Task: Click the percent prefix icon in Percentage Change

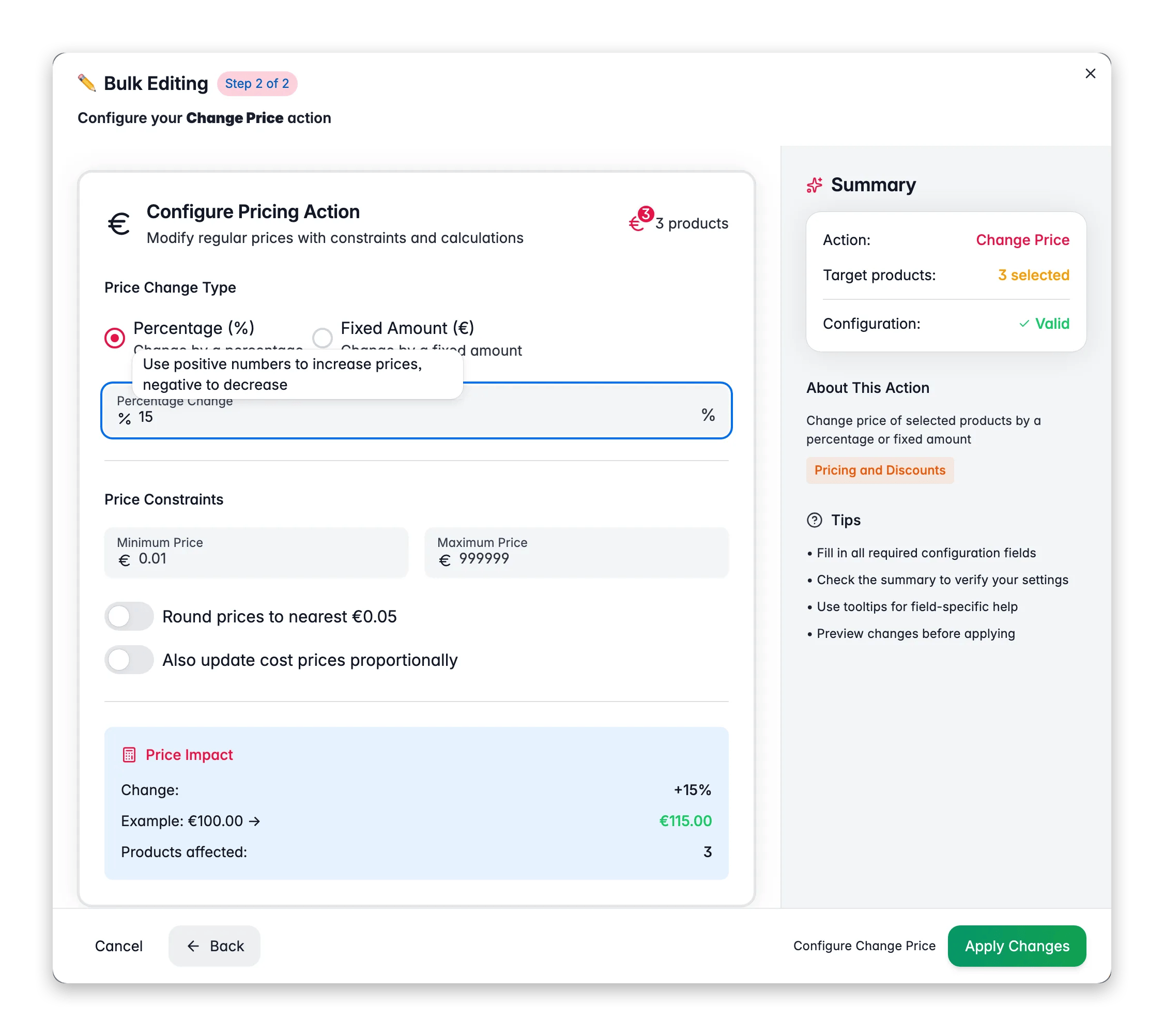Action: point(125,419)
